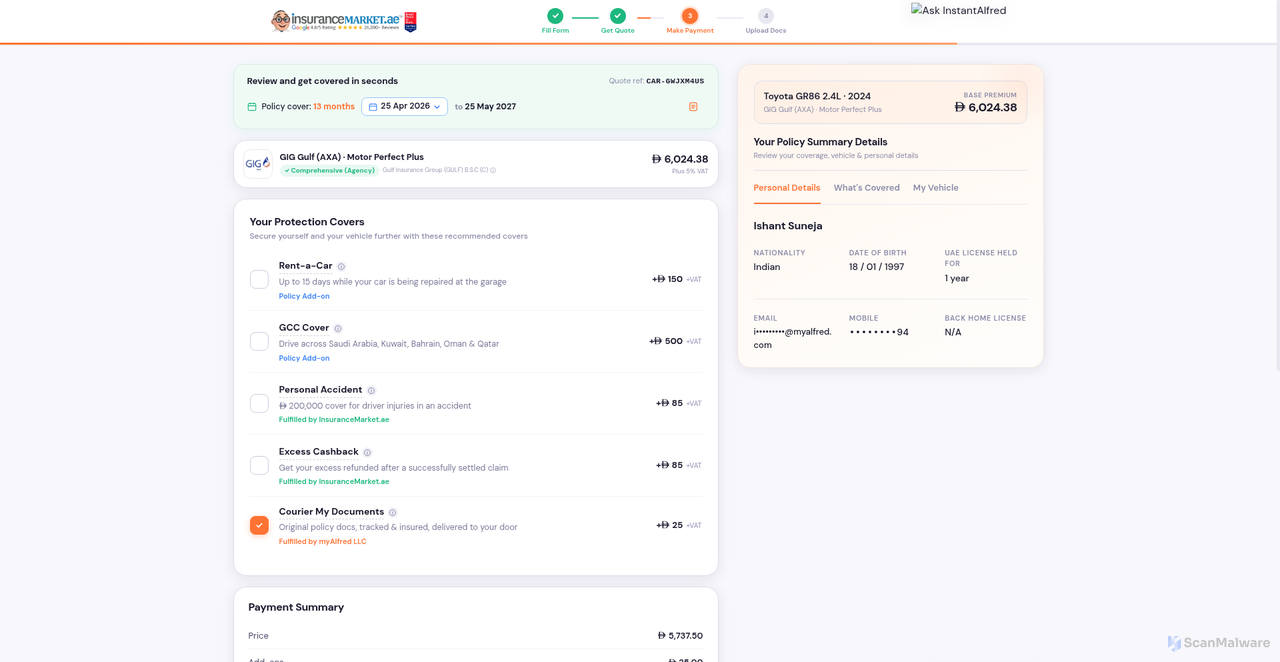This screenshot has height=662, width=1280.
Task: Click the Get Quote checkmark icon
Action: click(x=617, y=17)
